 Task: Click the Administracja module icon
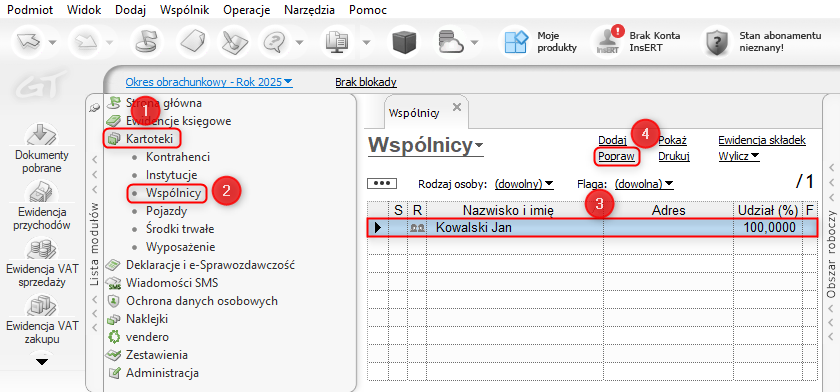point(113,373)
